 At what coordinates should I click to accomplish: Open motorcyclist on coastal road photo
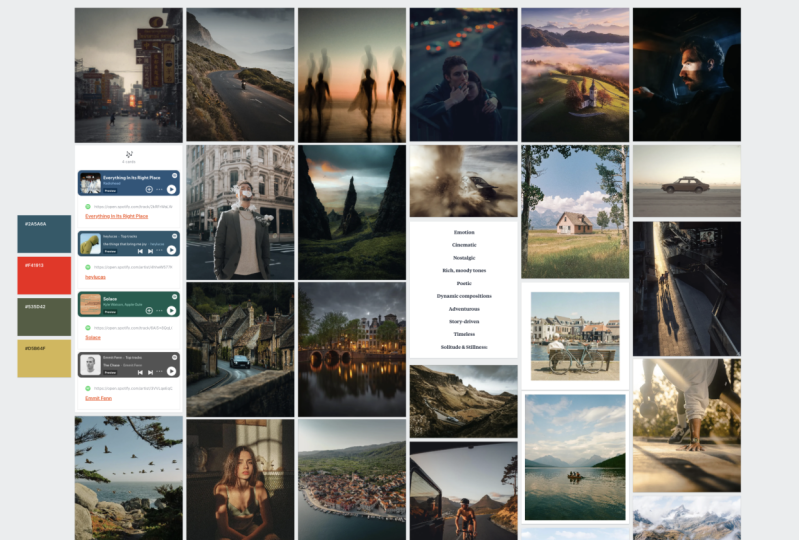[x=240, y=74]
